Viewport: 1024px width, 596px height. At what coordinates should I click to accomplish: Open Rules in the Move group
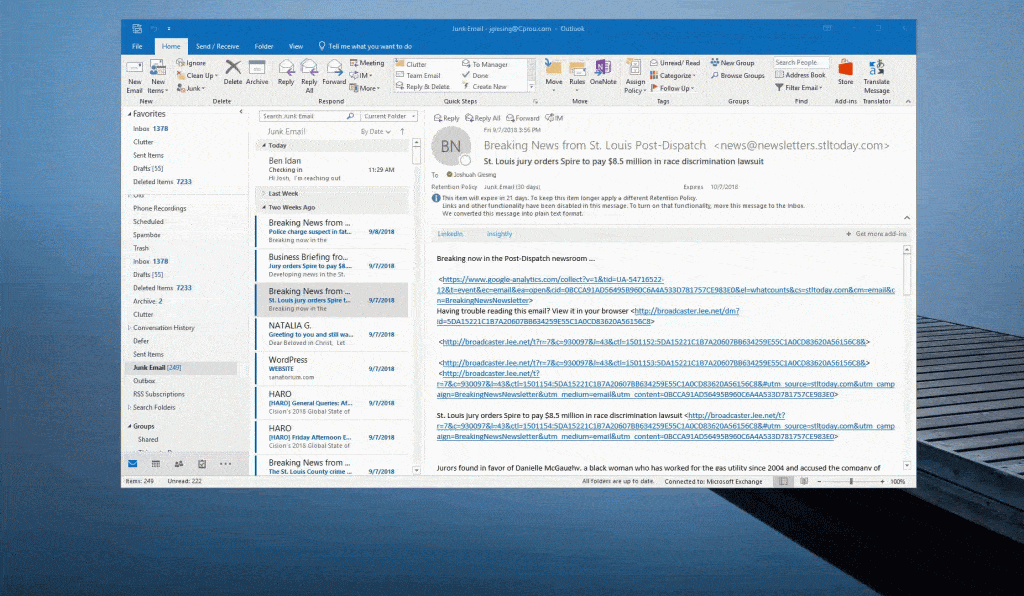[577, 75]
